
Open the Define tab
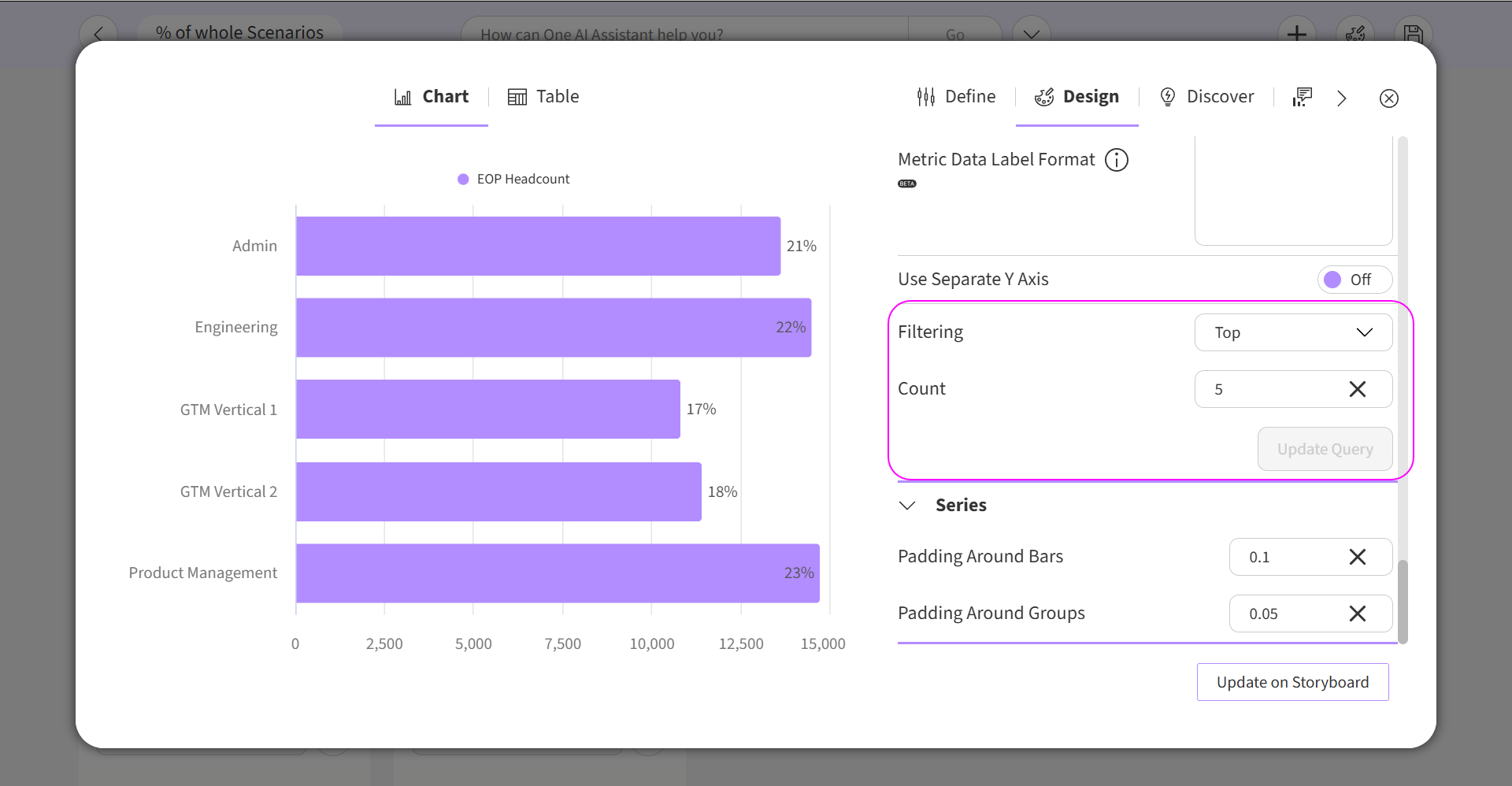click(x=956, y=97)
